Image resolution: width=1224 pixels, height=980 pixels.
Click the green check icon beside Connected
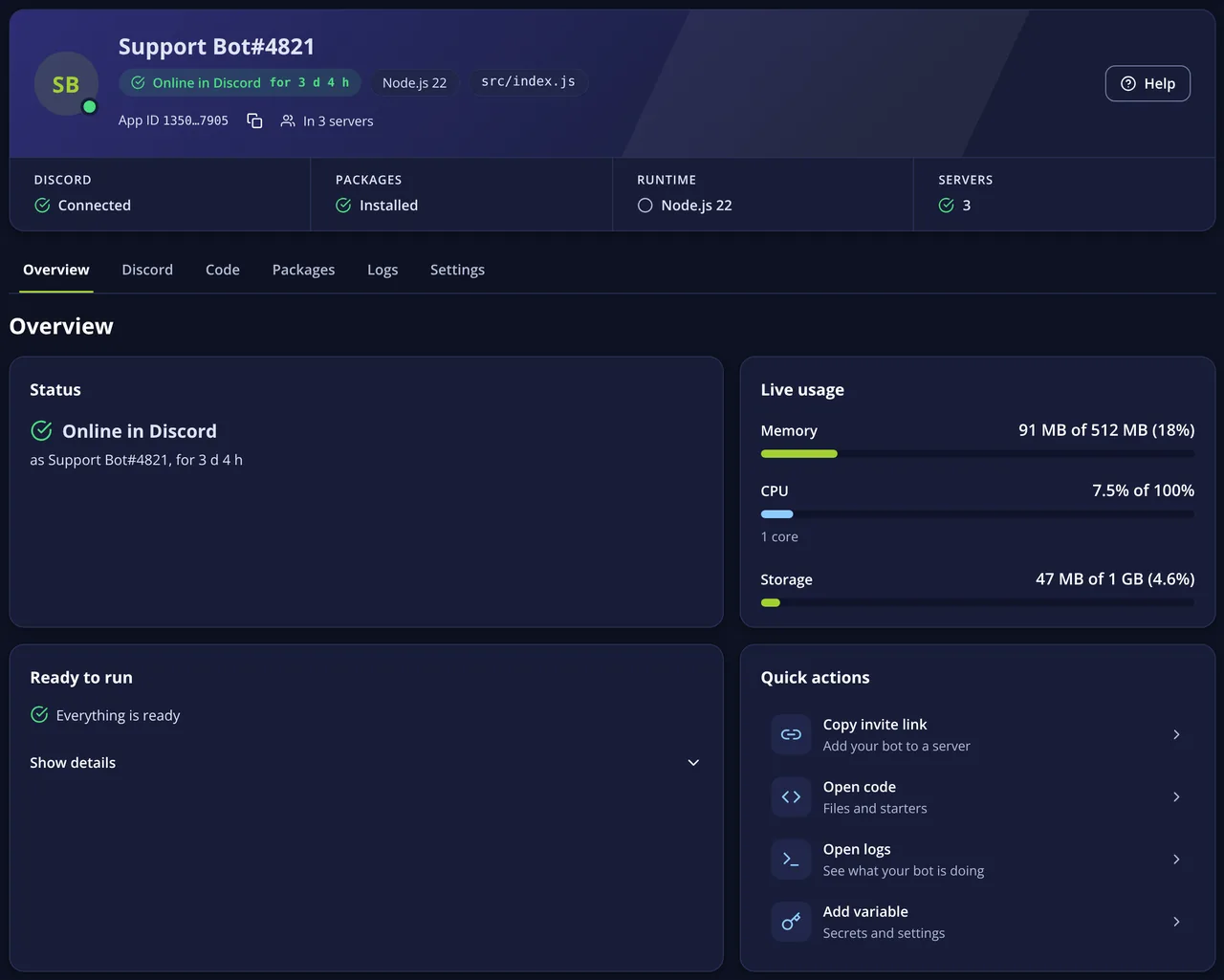[x=42, y=206]
